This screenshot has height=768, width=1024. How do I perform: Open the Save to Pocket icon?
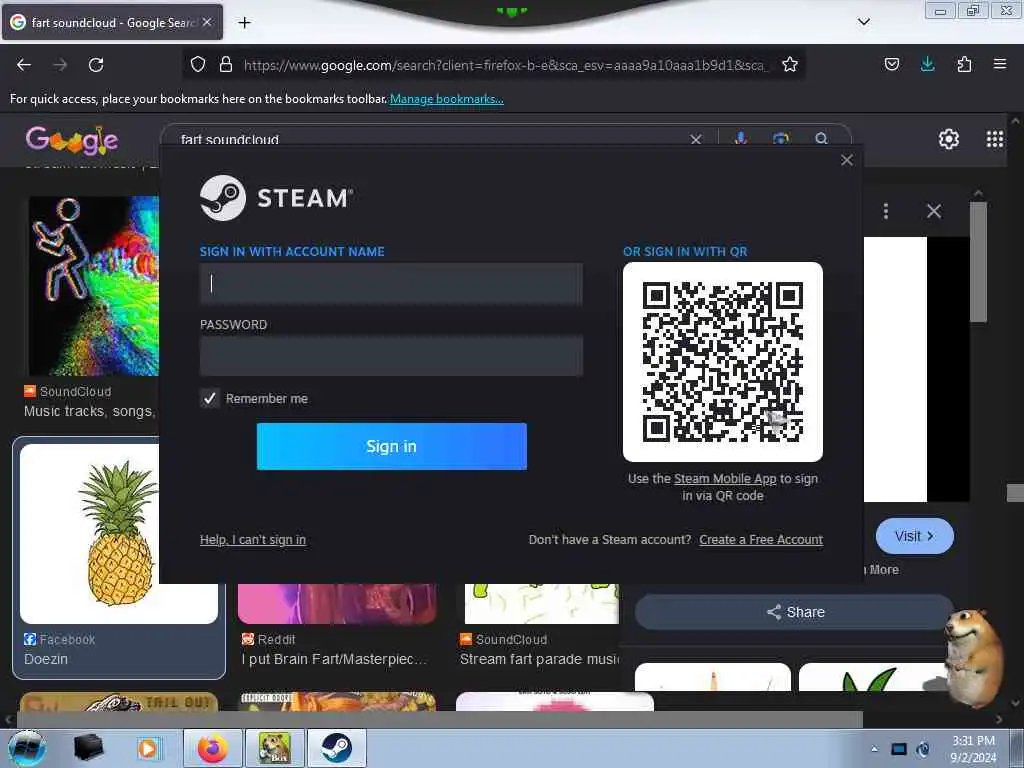(892, 64)
